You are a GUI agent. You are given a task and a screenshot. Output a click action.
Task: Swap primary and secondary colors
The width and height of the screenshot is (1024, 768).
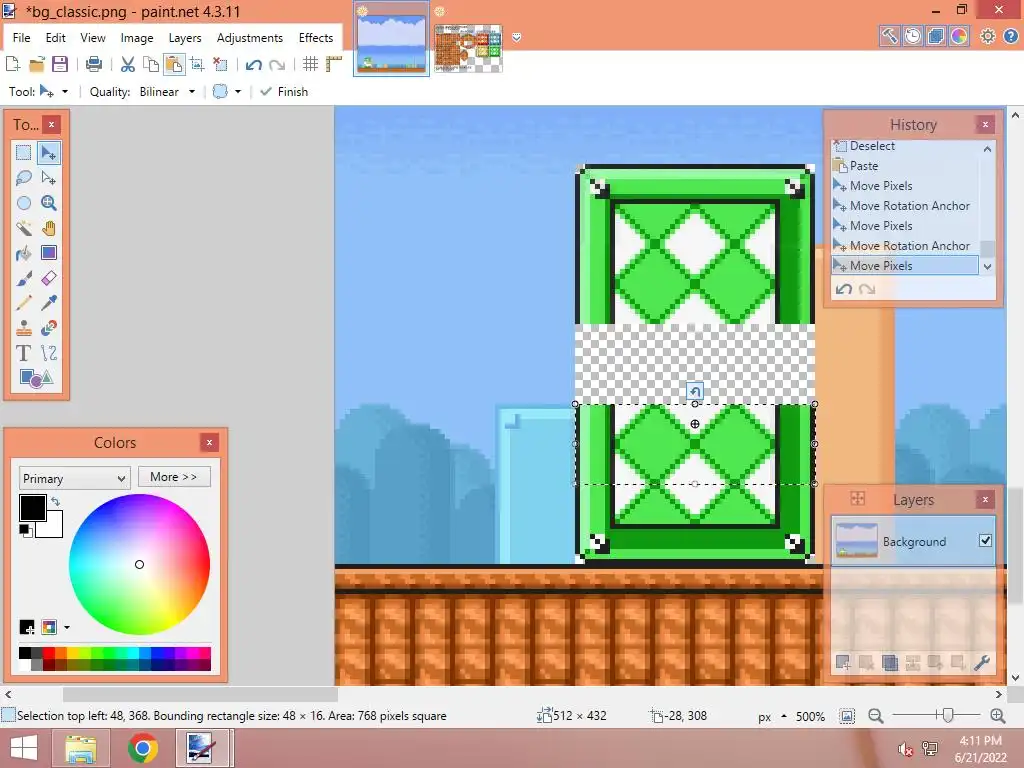tap(56, 501)
